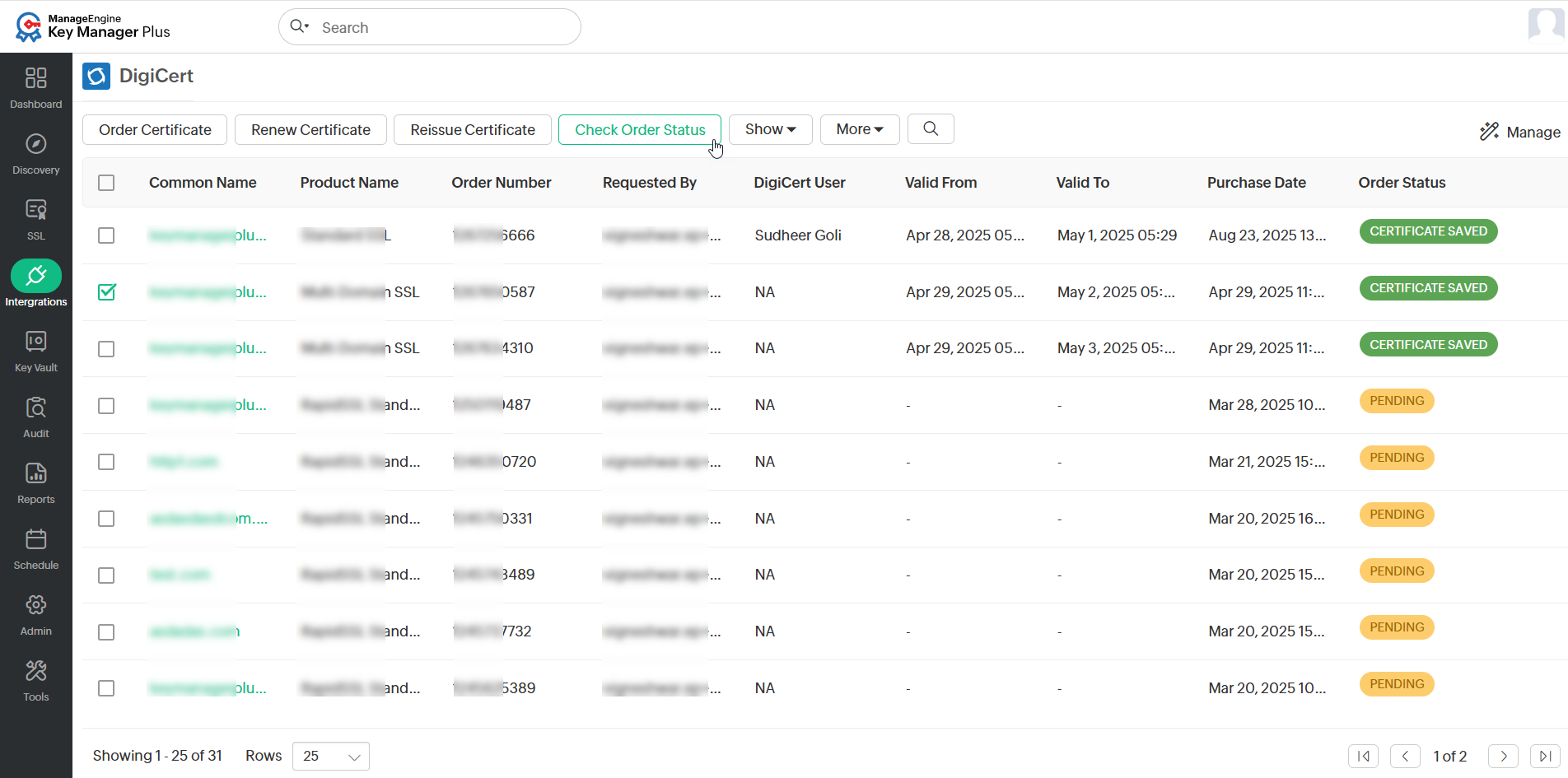Jump to the first page

pos(1364,756)
